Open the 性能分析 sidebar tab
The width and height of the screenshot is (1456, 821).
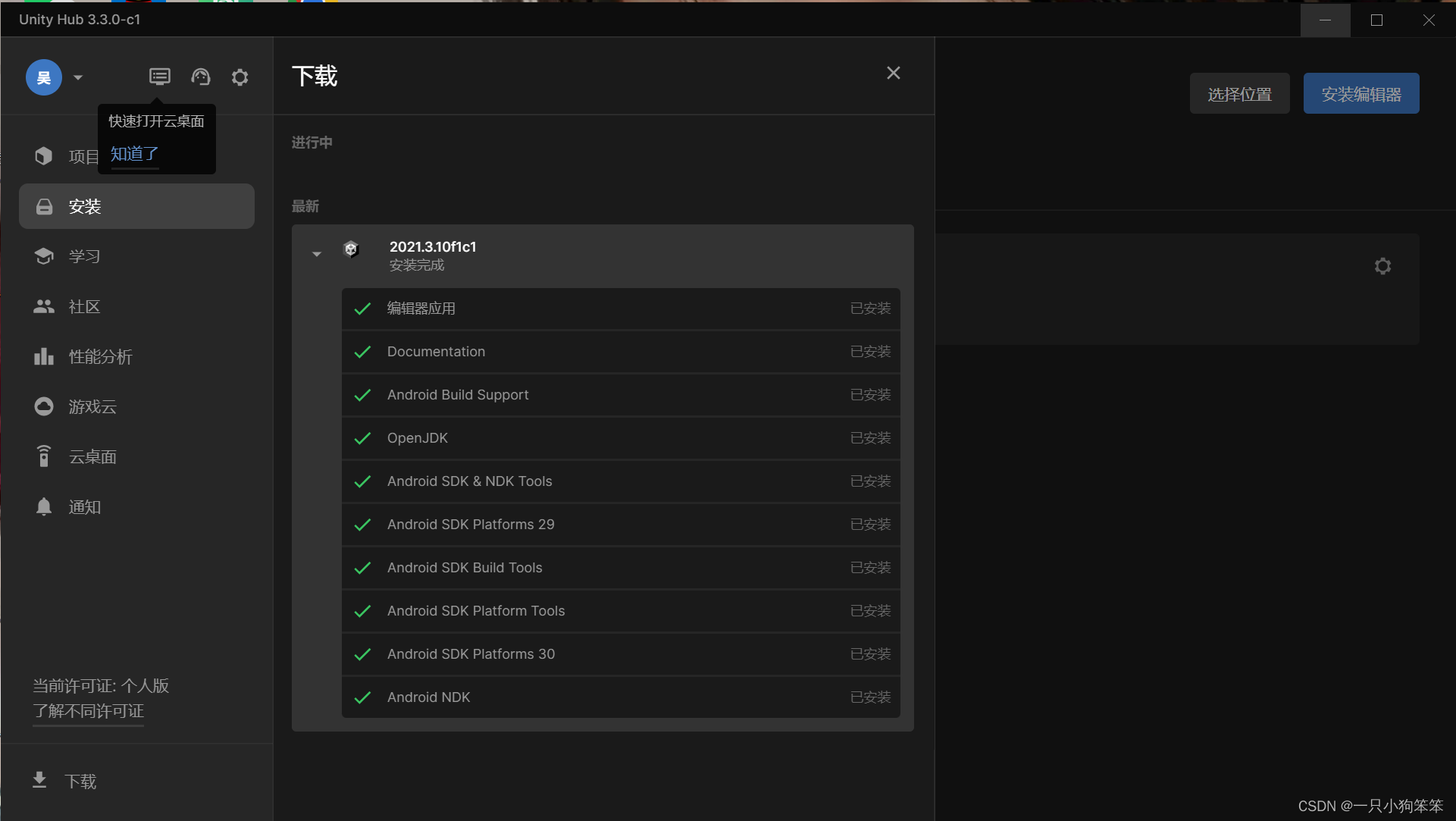coord(136,356)
